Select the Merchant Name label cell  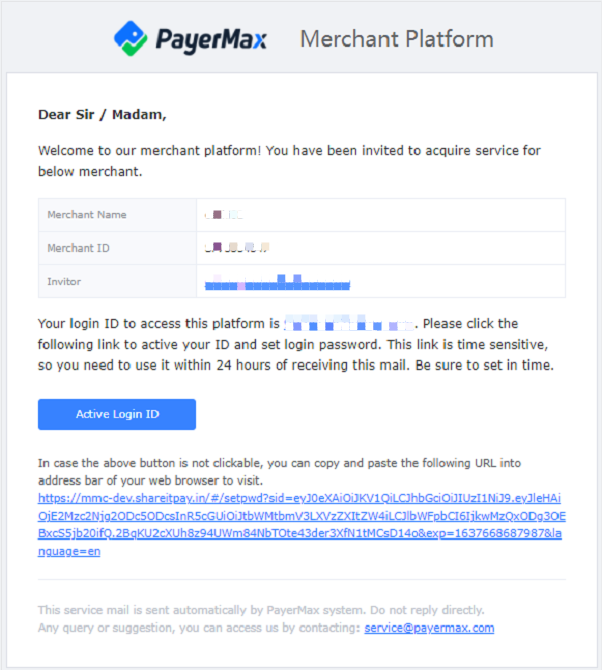(x=117, y=215)
